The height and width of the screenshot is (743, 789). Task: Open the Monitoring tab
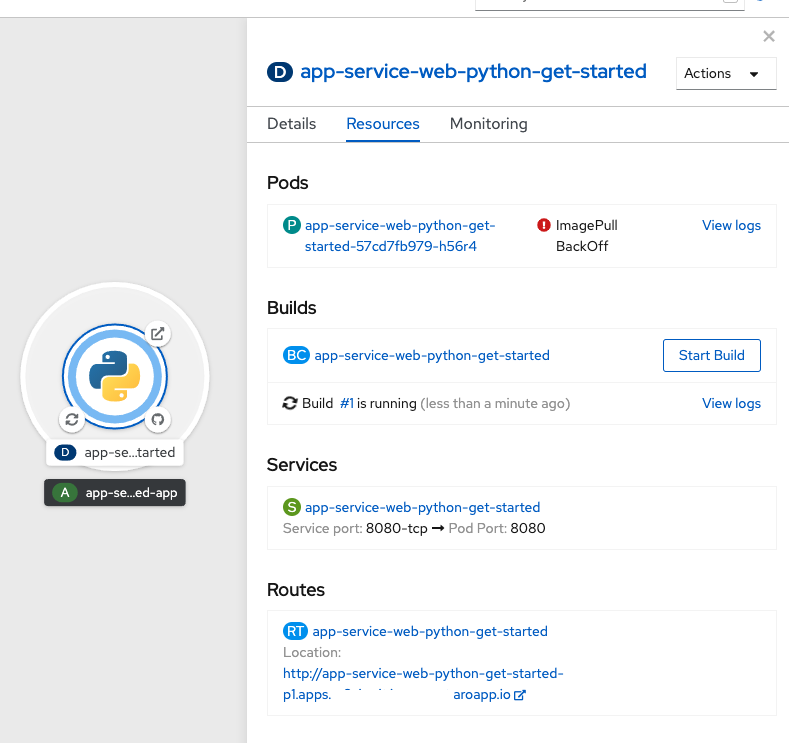(x=489, y=124)
